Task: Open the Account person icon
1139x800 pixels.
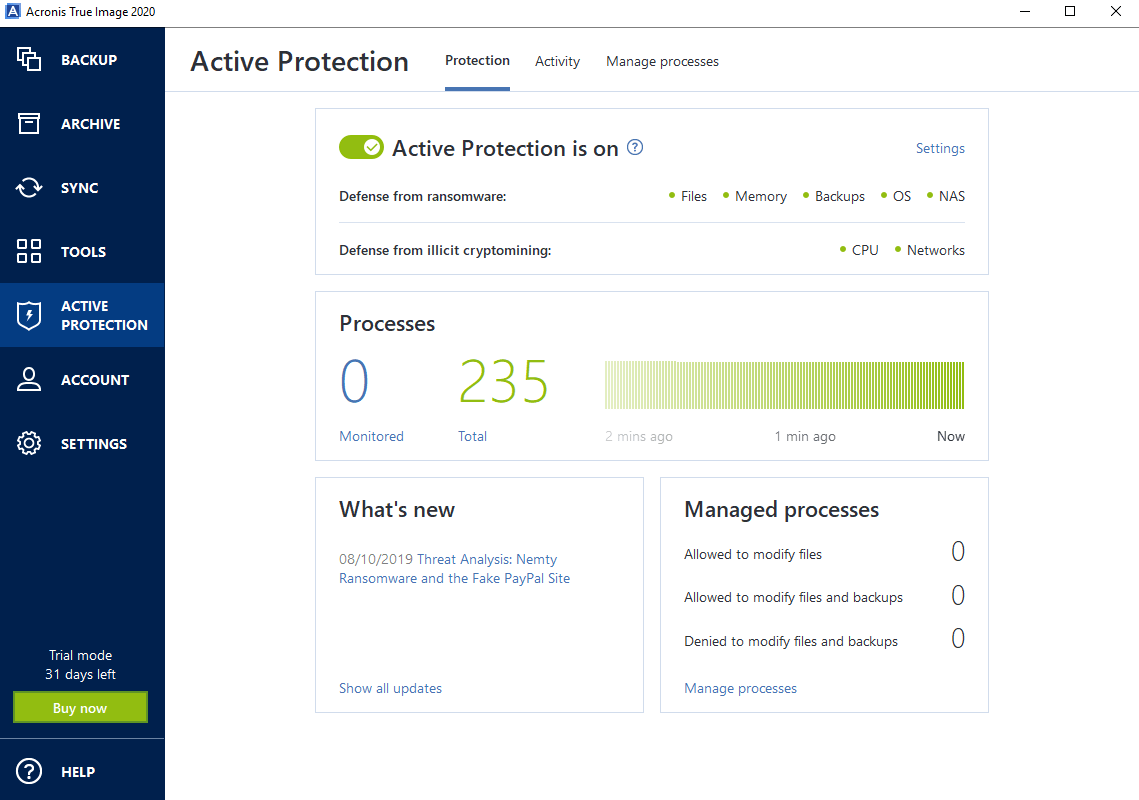Action: [x=29, y=379]
